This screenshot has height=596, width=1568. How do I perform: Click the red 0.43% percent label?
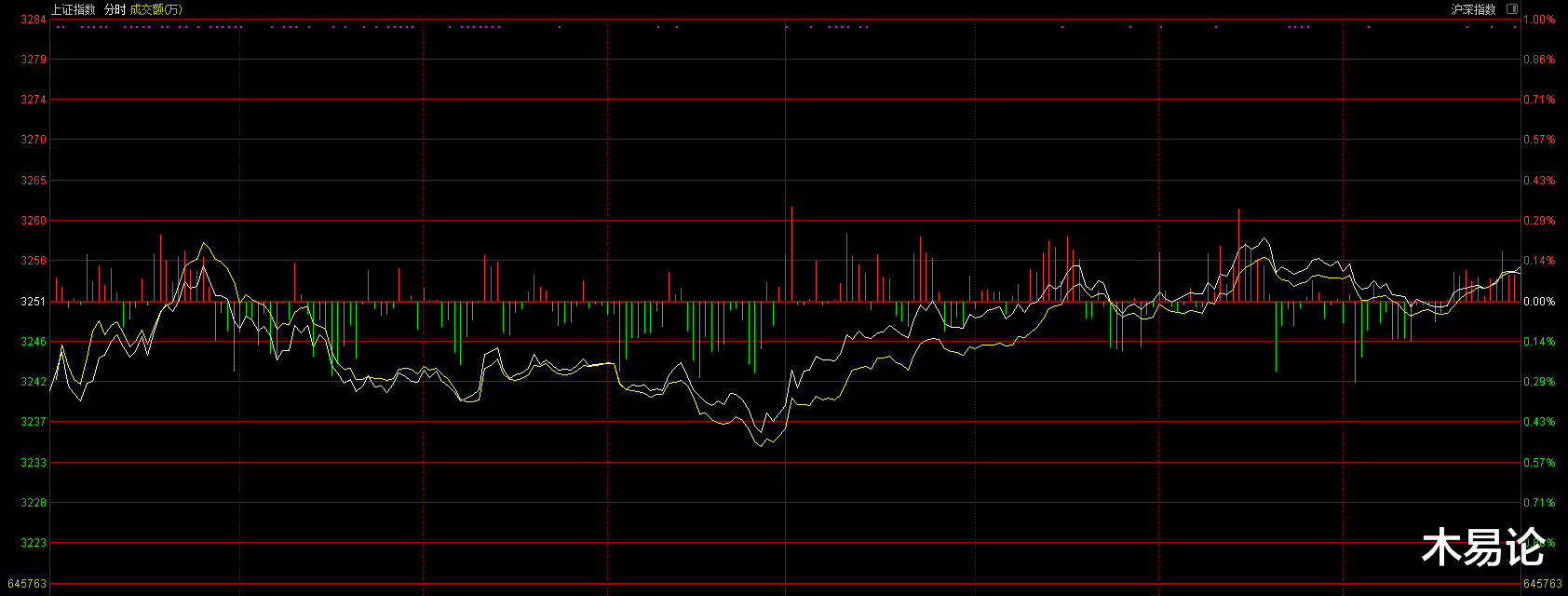[1539, 181]
